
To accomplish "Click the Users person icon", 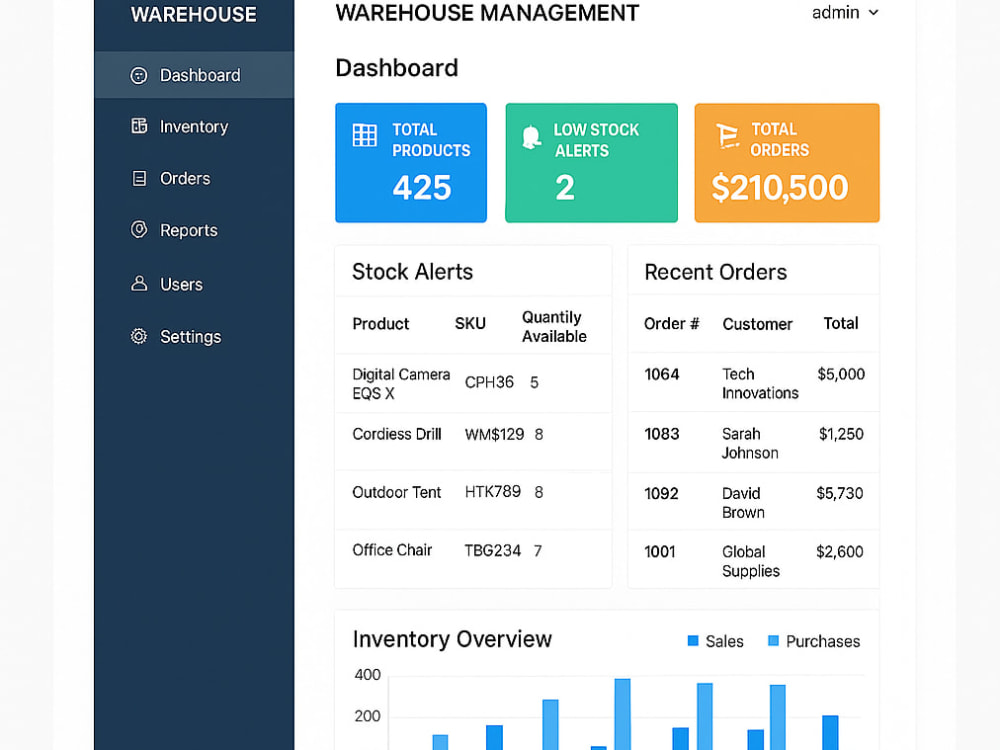I will 139,283.
